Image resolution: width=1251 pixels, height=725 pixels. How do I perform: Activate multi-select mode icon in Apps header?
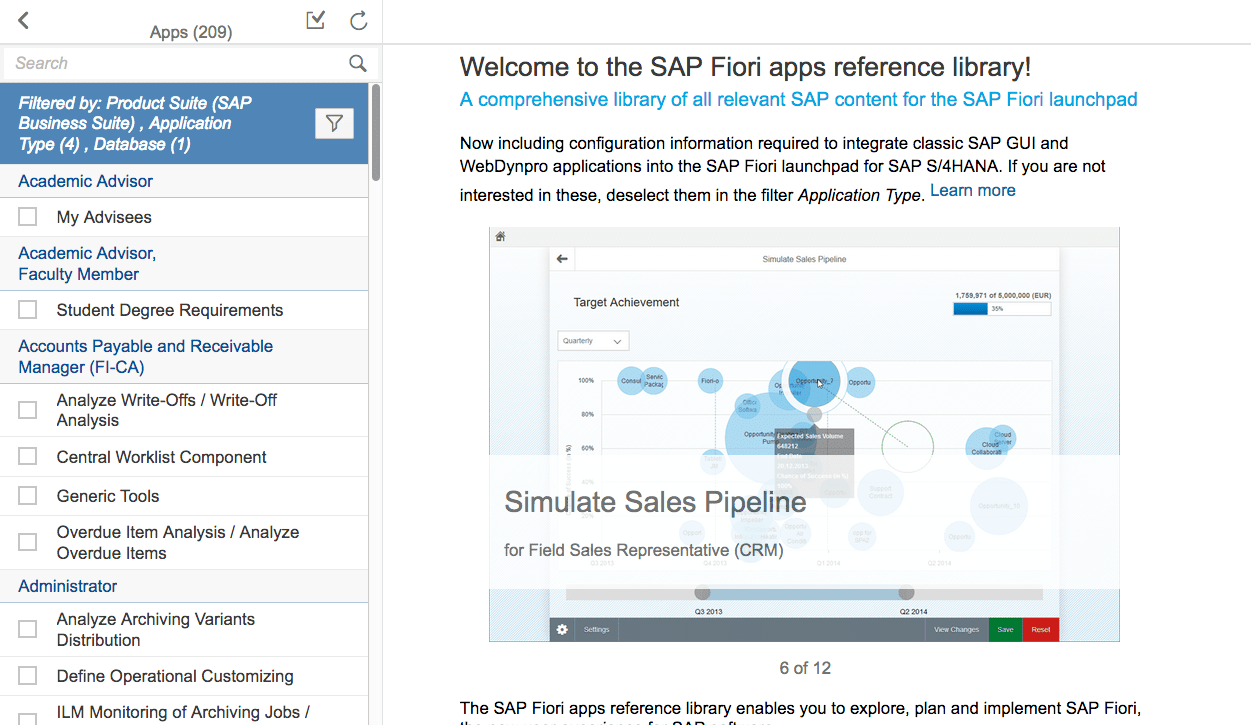(x=316, y=20)
